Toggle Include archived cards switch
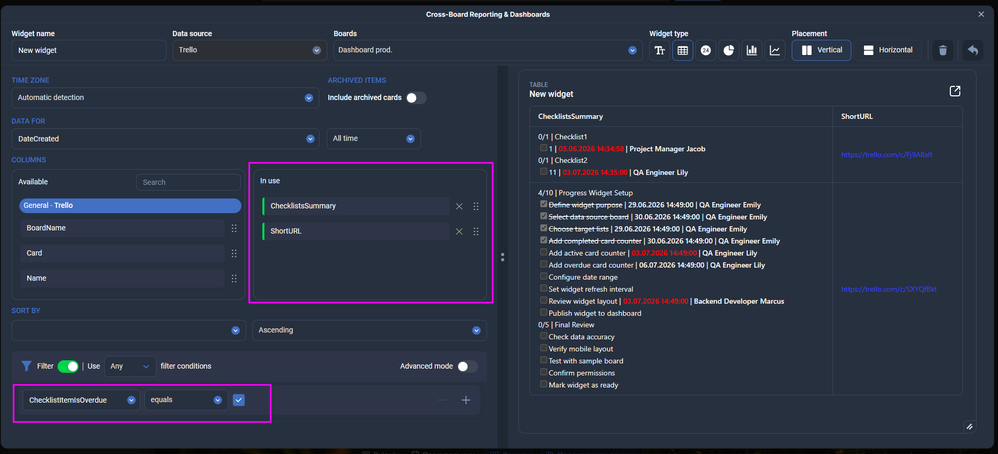The width and height of the screenshot is (998, 454). (x=416, y=98)
